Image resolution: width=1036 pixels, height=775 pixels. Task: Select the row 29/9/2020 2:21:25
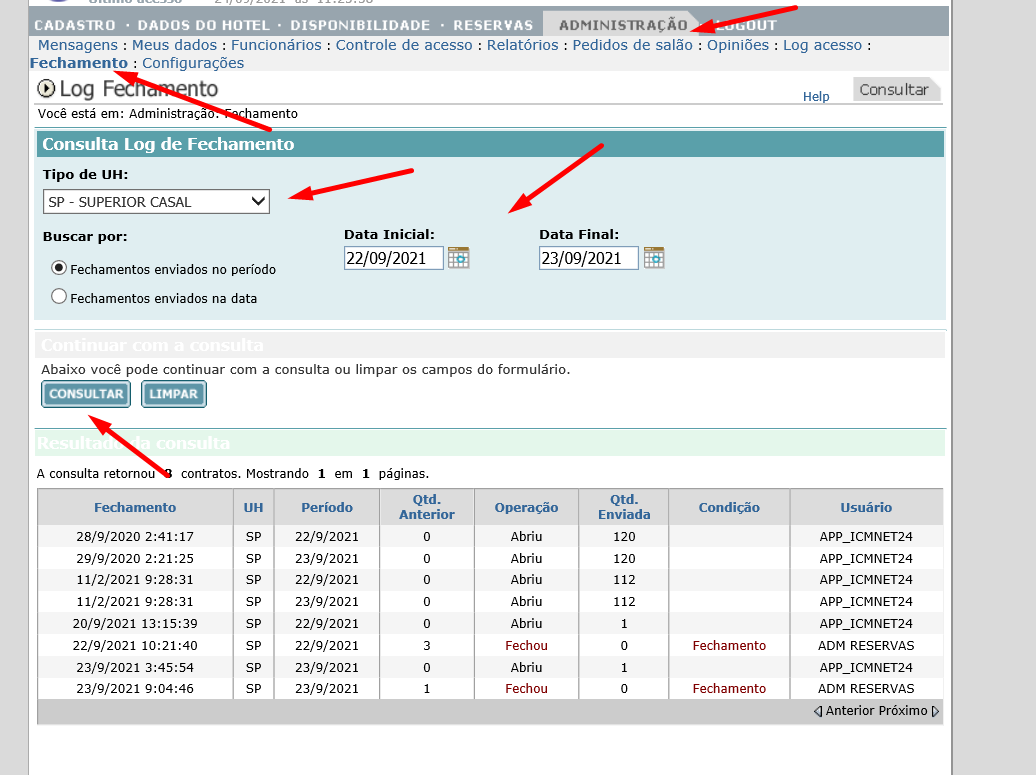point(490,558)
